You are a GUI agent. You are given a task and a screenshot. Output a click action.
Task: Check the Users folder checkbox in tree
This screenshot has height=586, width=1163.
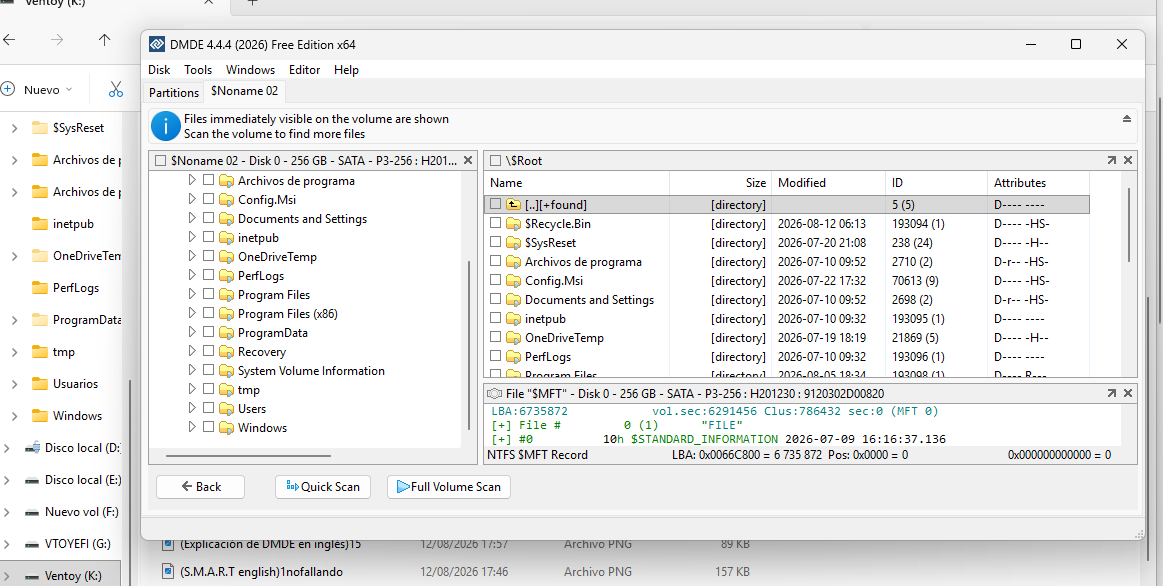[208, 409]
